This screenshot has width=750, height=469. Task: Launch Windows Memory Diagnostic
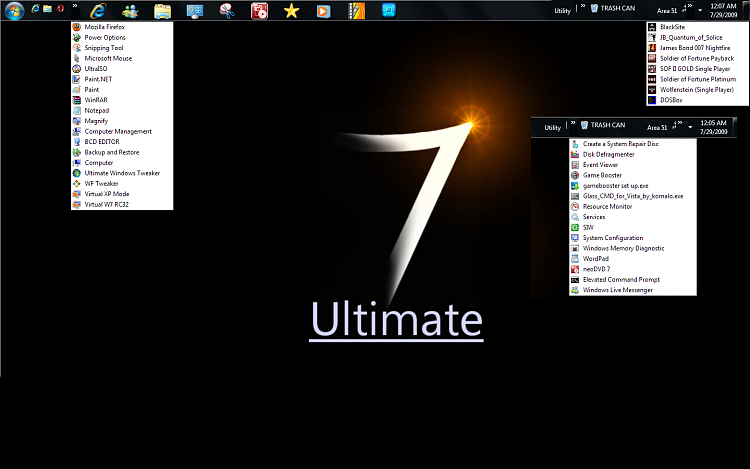(x=633, y=249)
